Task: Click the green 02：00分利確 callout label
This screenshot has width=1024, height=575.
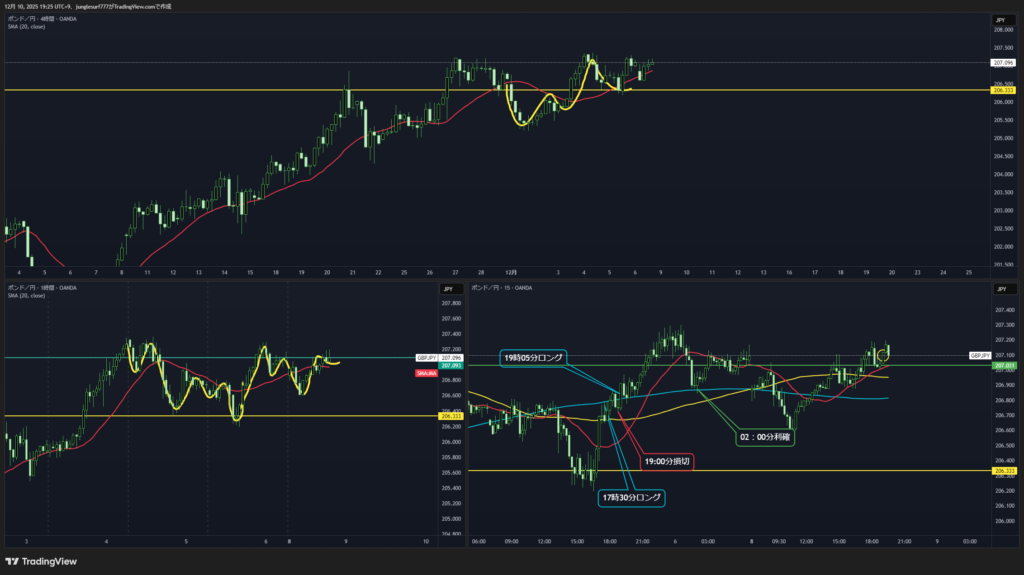Action: [x=765, y=437]
